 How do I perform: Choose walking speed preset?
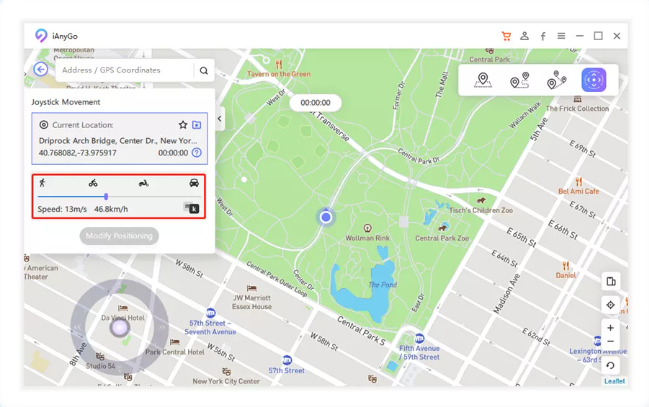(43, 183)
